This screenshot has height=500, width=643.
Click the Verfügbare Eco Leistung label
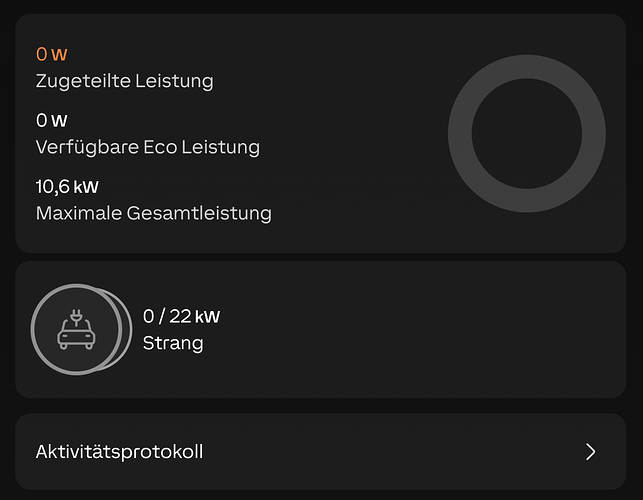coord(148,147)
